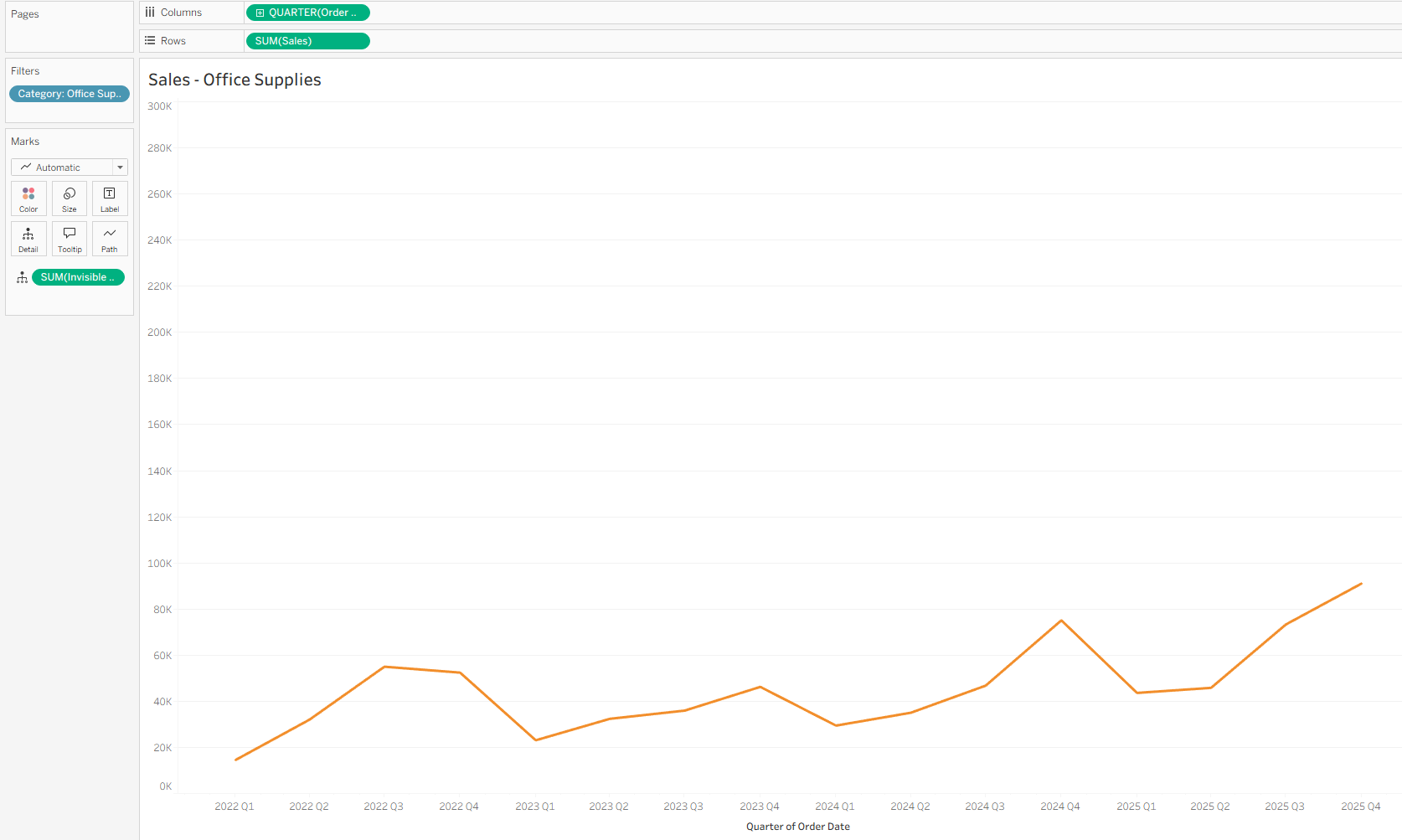The image size is (1402, 840).
Task: Click the orange line peak at 2025 Q4
Action: click(1361, 584)
